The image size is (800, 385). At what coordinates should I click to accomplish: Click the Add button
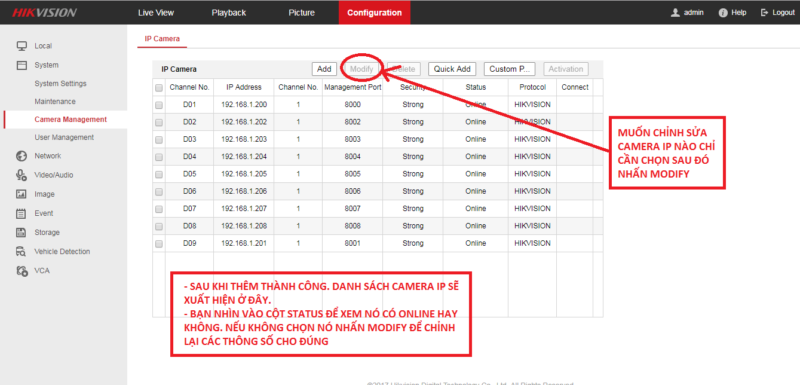pyautogui.click(x=324, y=69)
